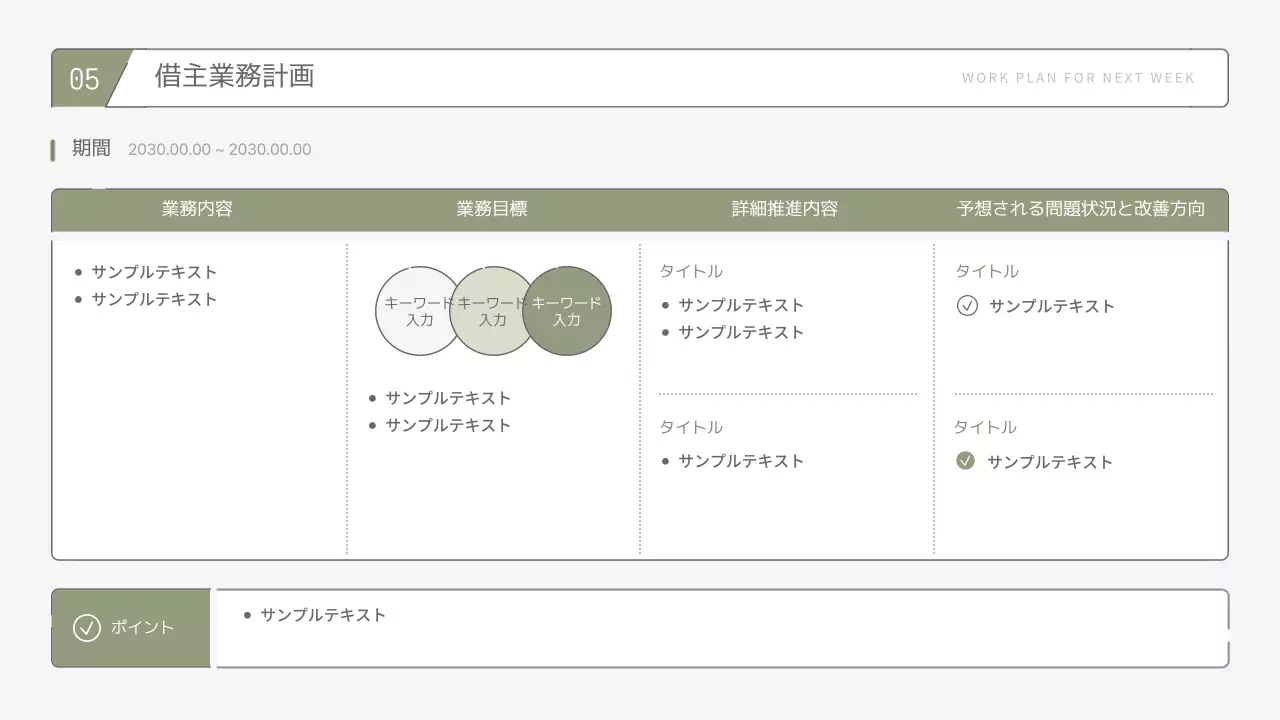Toggle the ポイント circle check indicator
Image resolution: width=1280 pixels, height=720 pixels.
tap(88, 628)
